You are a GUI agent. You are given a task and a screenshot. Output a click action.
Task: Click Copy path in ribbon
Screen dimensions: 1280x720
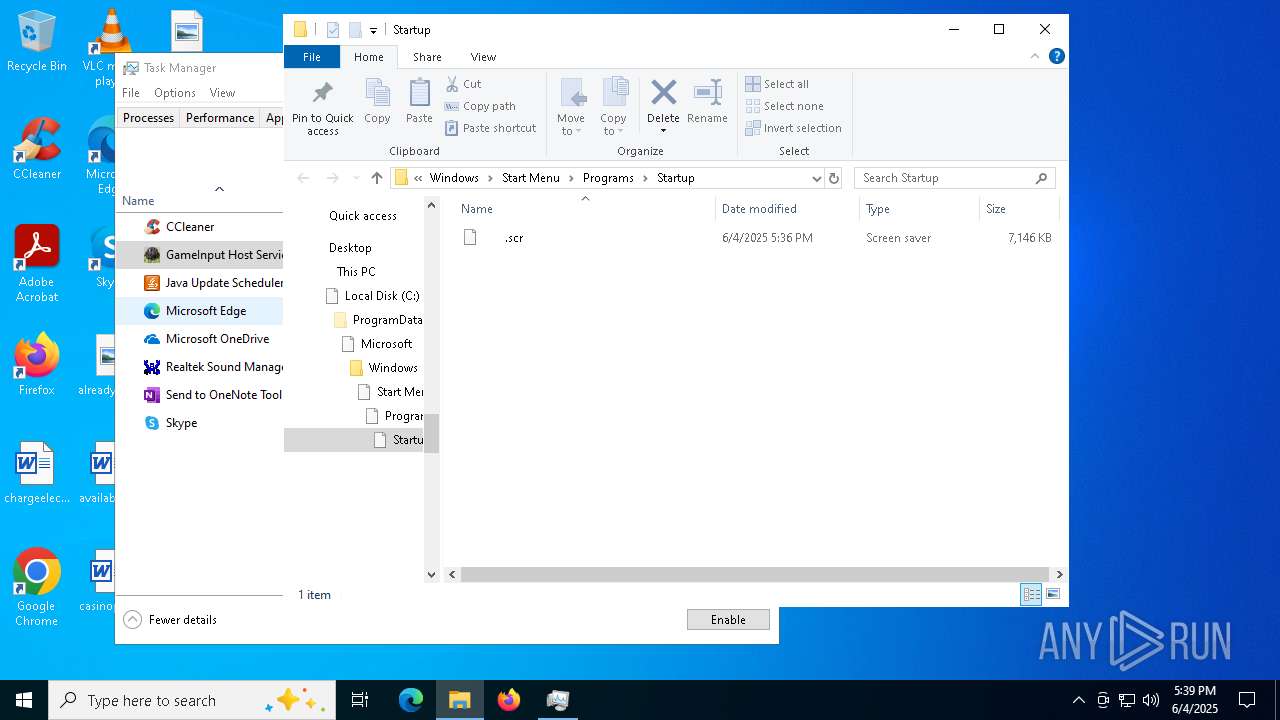click(x=480, y=106)
